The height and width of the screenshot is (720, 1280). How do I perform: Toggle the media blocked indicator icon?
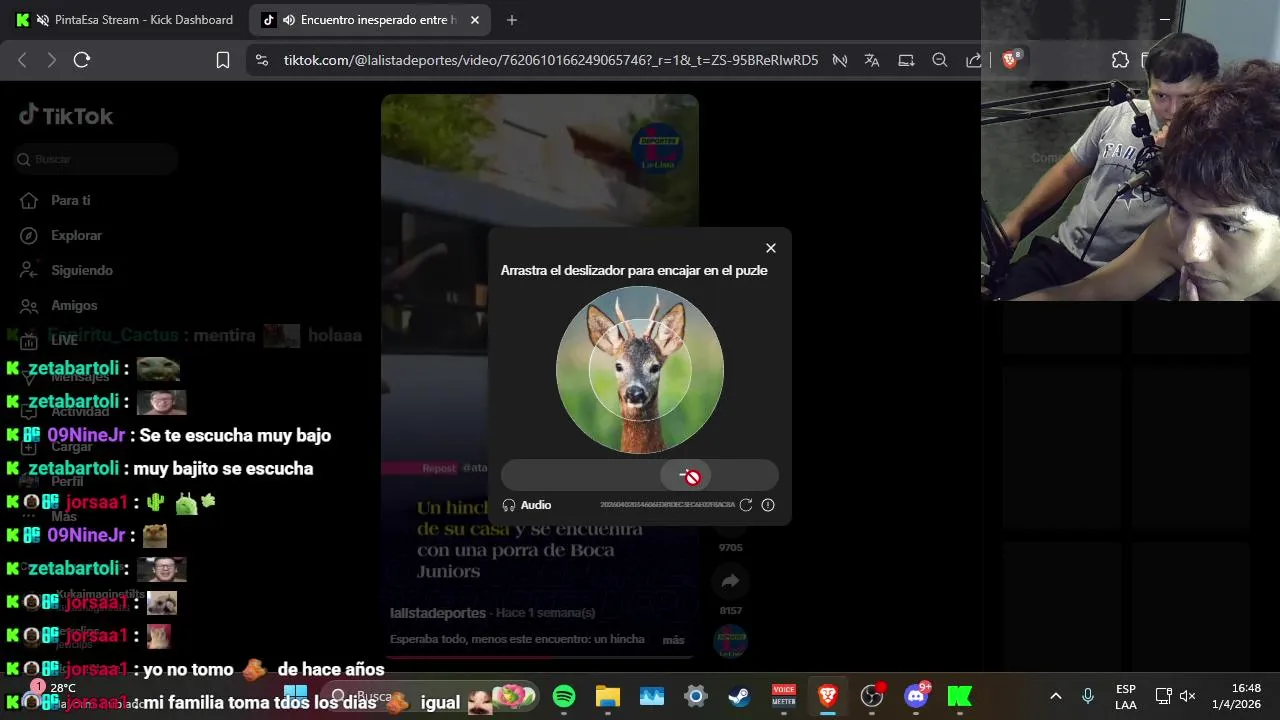tap(840, 60)
